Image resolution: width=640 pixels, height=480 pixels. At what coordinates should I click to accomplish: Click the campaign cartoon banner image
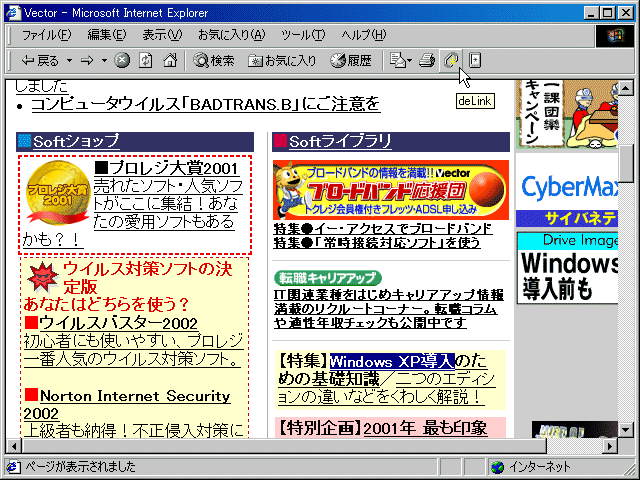click(567, 115)
